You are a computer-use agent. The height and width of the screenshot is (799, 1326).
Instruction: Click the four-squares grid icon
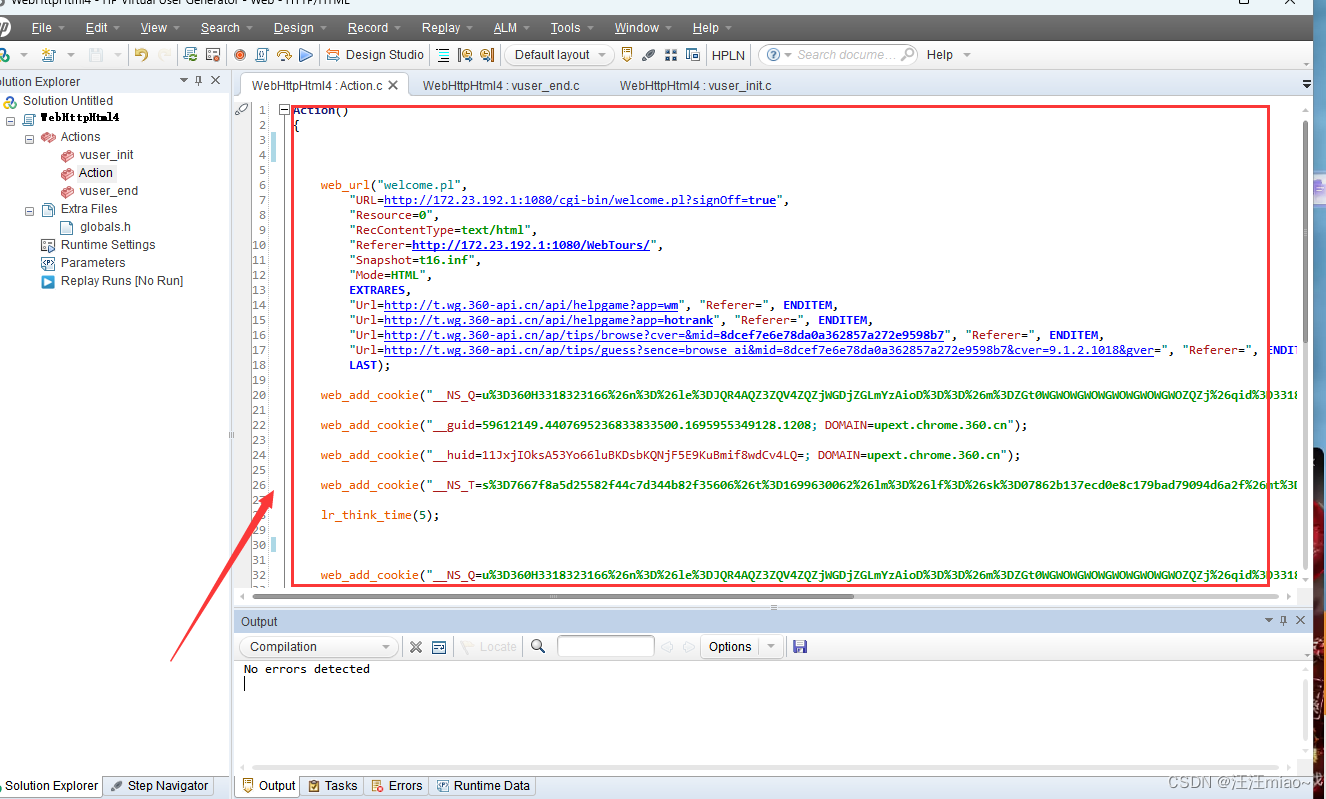click(671, 55)
